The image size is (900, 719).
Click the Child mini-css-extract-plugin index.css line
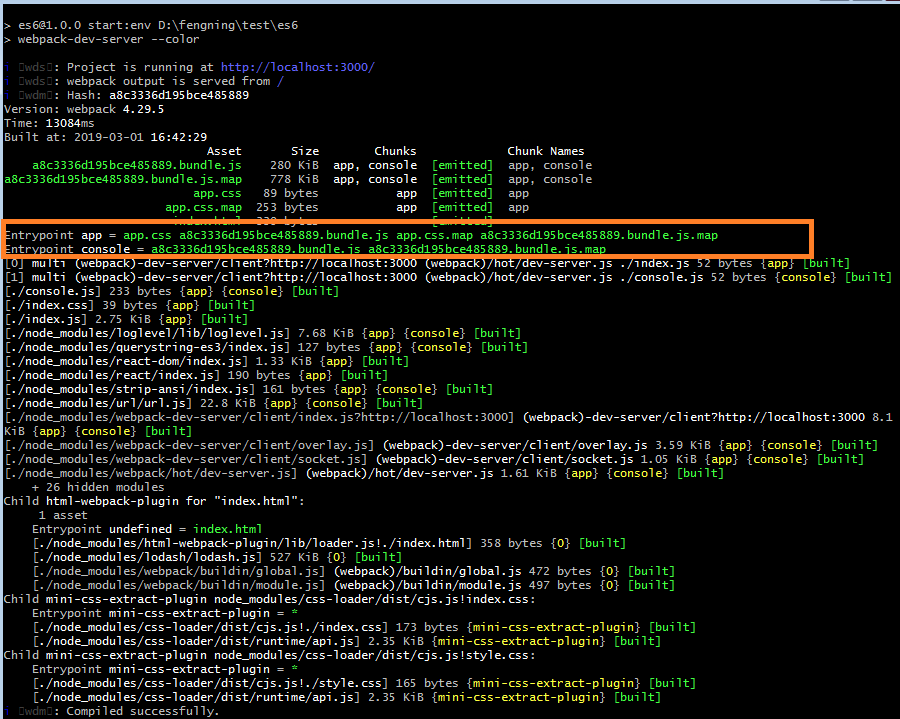click(x=269, y=599)
